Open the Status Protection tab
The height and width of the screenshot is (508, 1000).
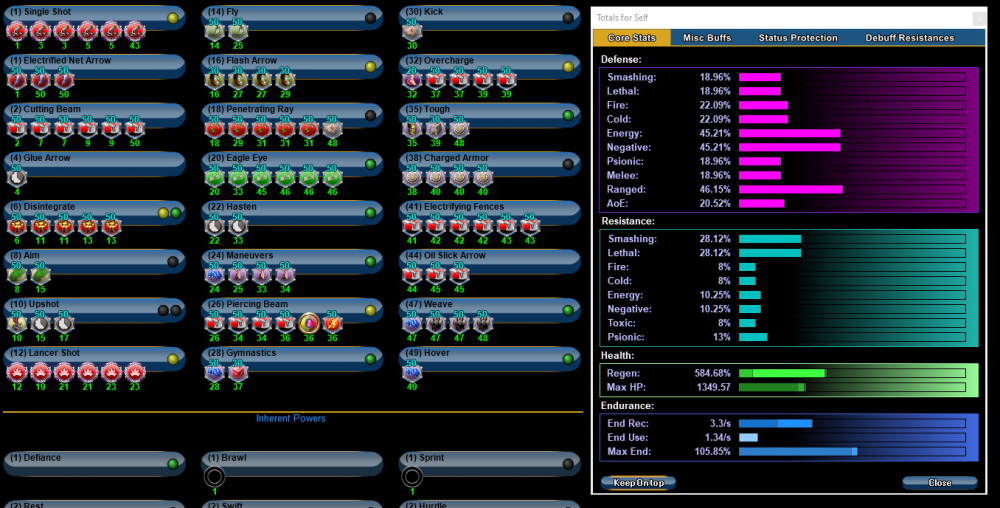(798, 38)
